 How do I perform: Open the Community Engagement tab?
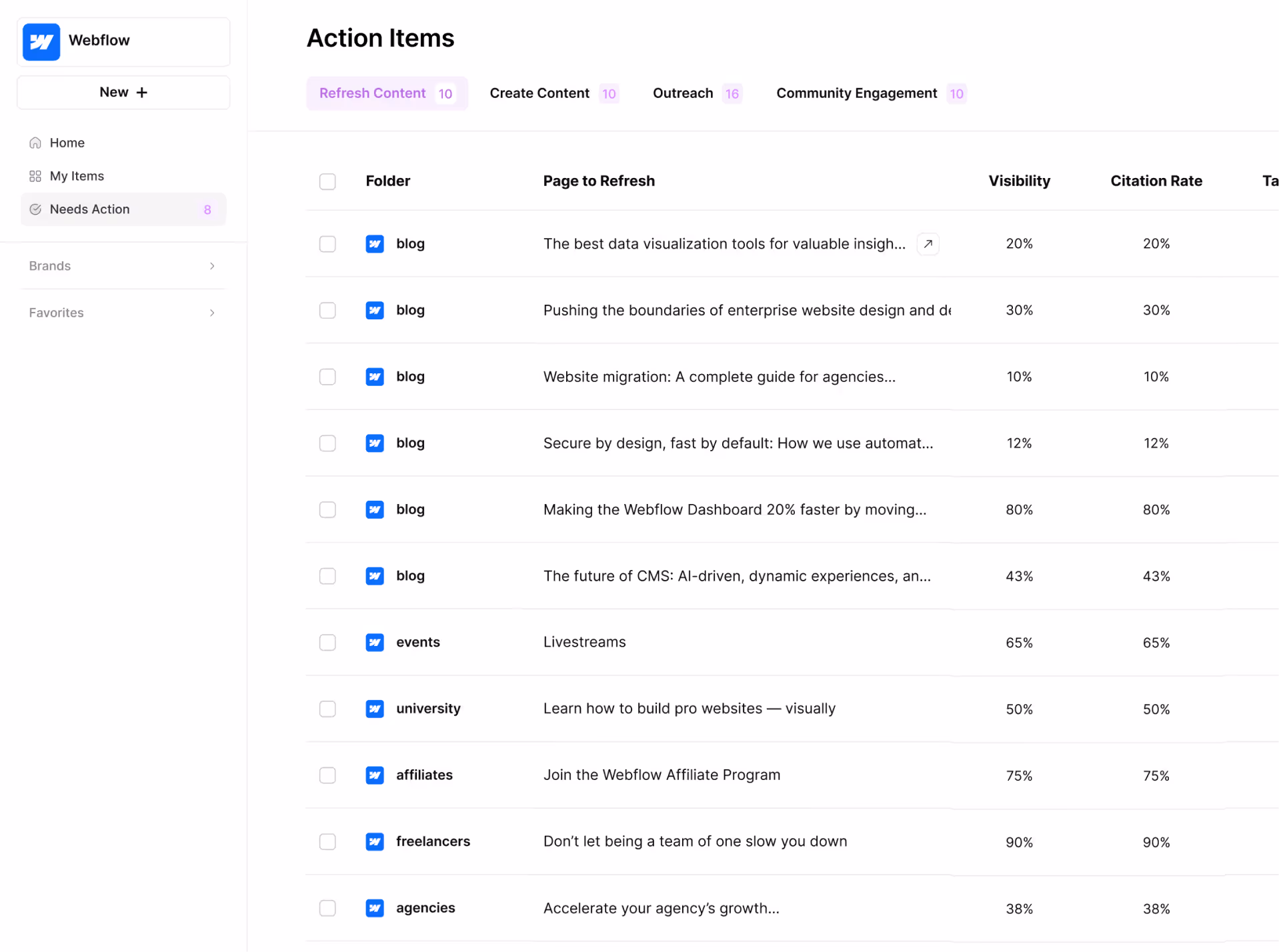[x=871, y=93]
